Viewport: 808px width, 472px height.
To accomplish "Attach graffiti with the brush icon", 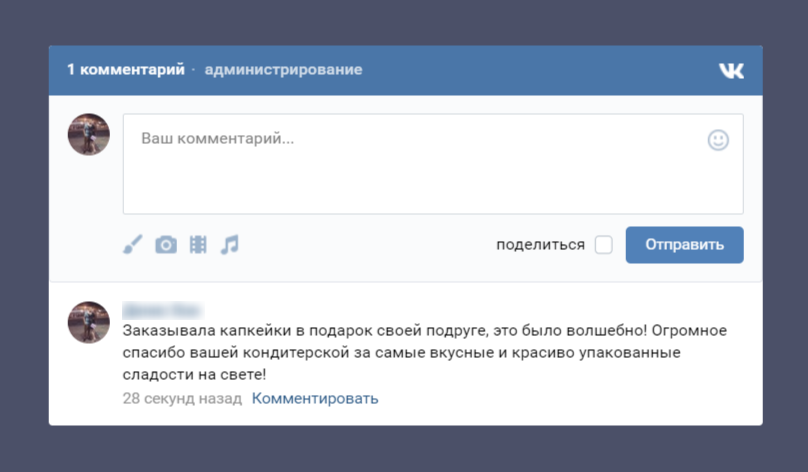I will [x=133, y=245].
